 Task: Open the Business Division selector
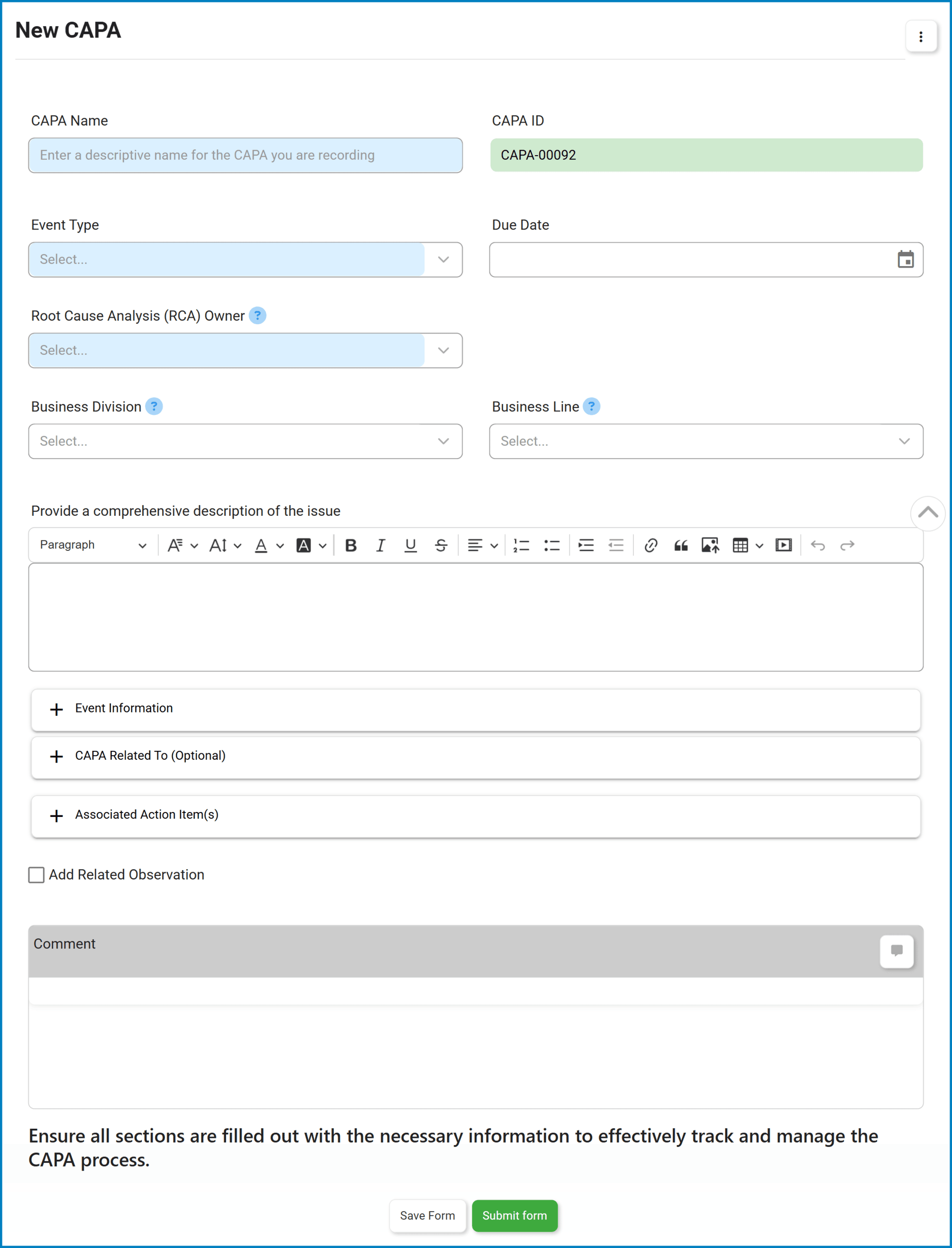[245, 441]
